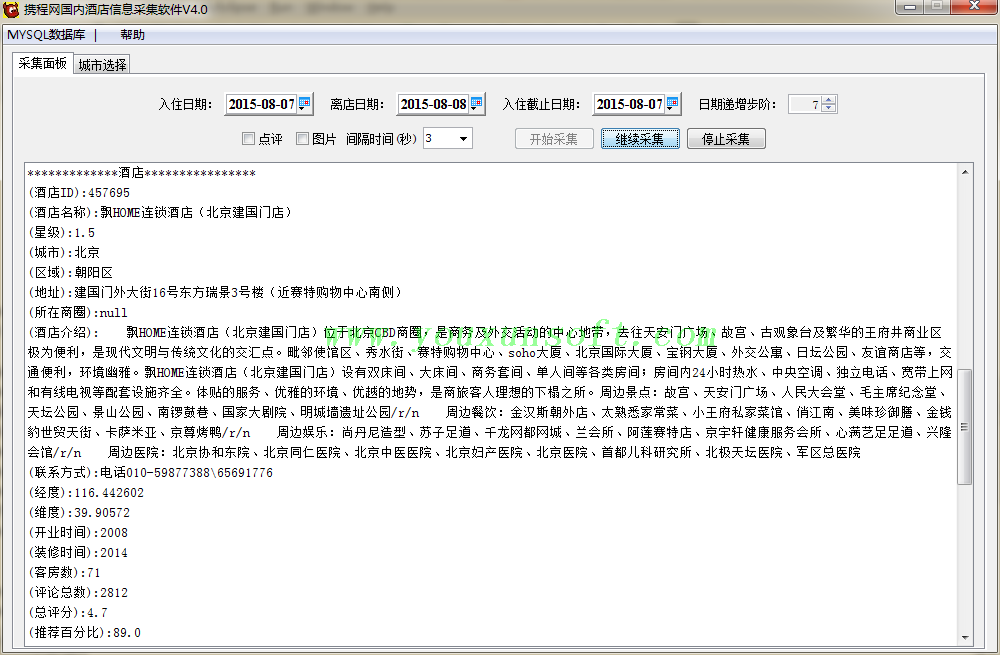Click the line (总评分):4.7
Image resolution: width=1000 pixels, height=655 pixels.
coord(68,613)
